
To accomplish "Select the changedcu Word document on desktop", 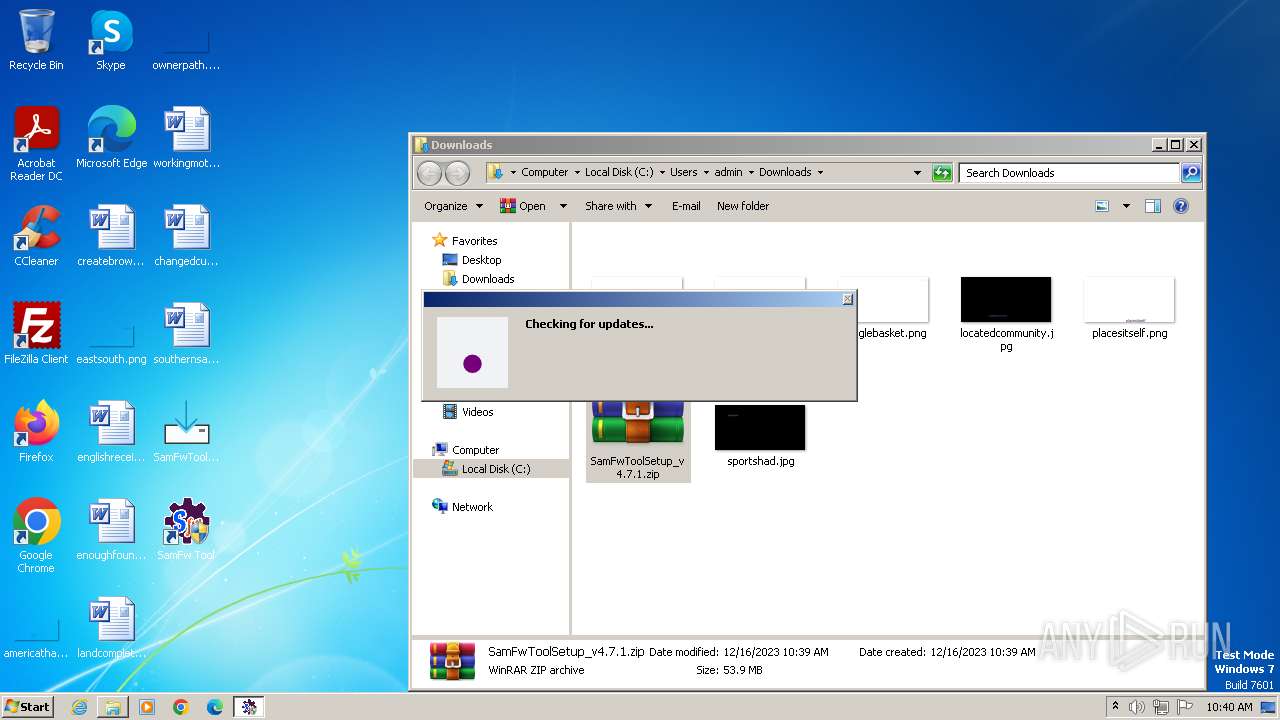I will tap(186, 235).
